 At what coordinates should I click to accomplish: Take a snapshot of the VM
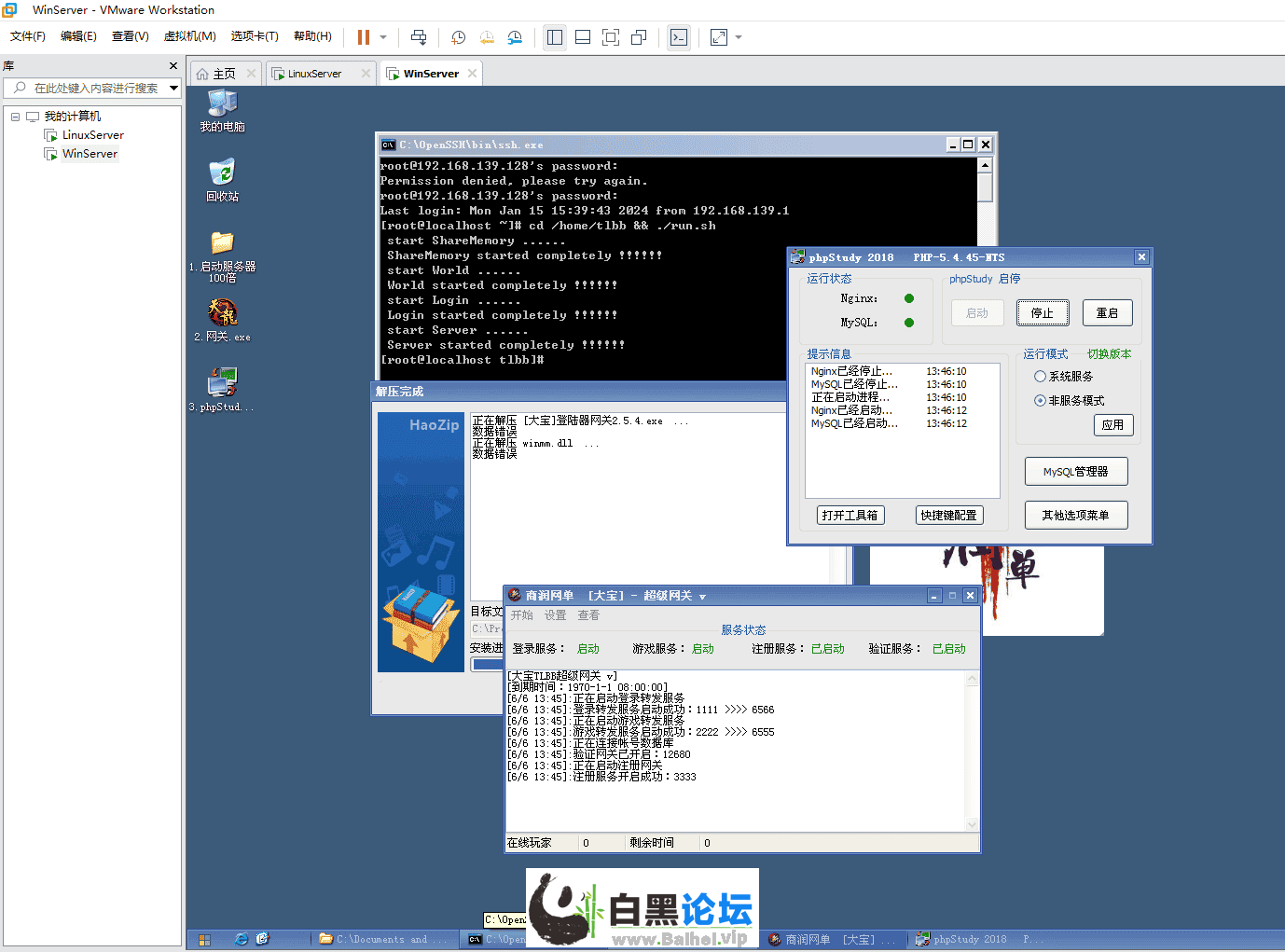[x=458, y=37]
